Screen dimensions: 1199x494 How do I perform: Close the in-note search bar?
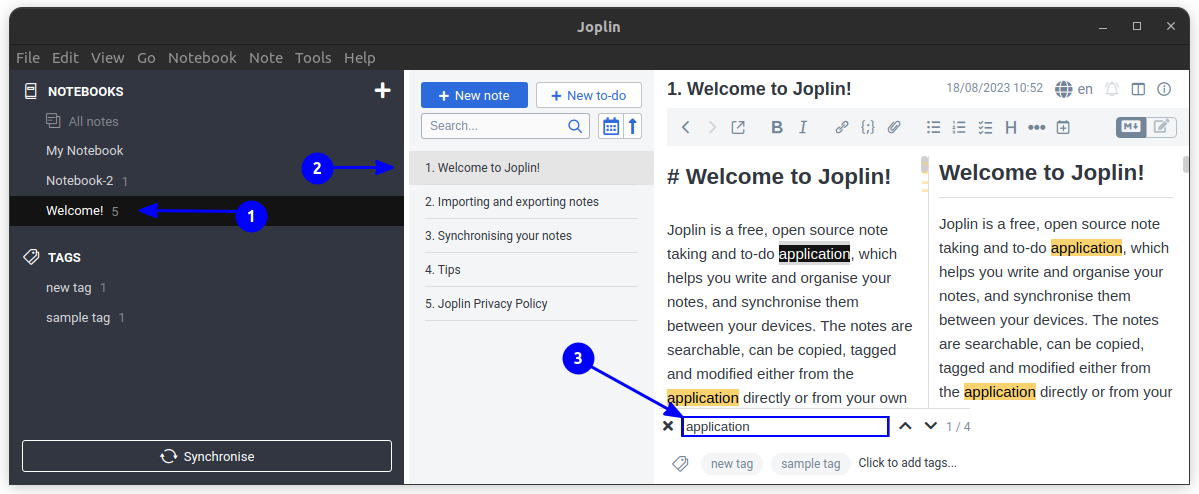pos(668,426)
